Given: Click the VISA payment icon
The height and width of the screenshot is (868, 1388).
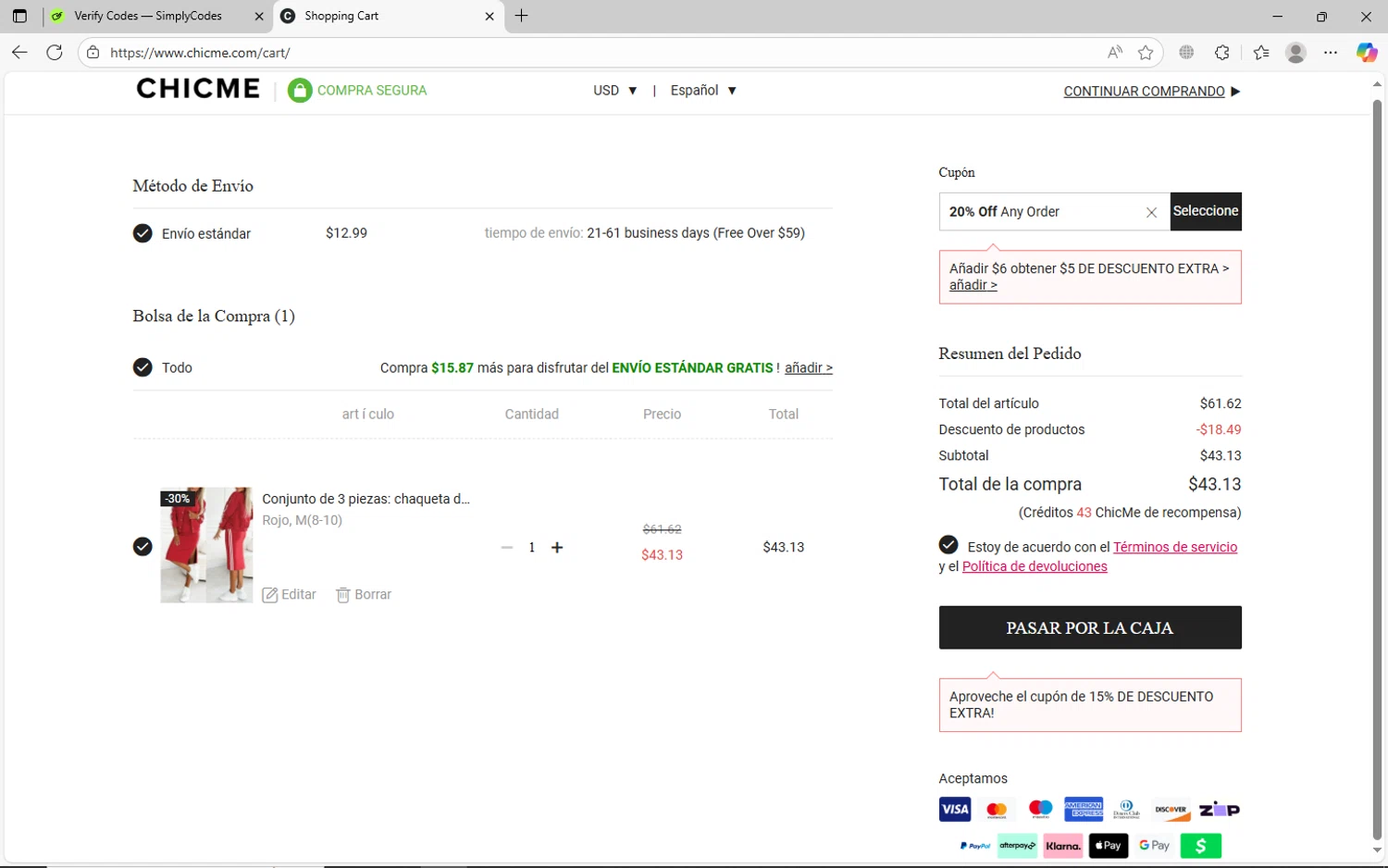Looking at the screenshot, I should coord(955,810).
